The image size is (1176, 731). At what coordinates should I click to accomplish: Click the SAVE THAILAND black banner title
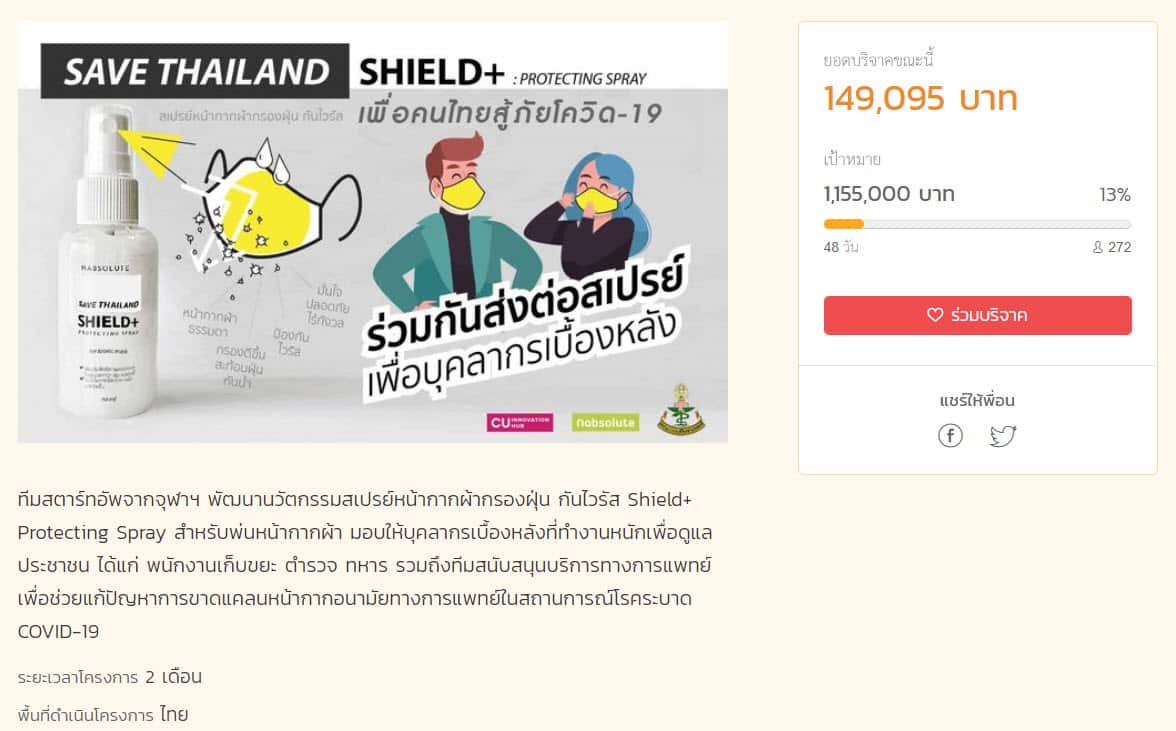[195, 71]
